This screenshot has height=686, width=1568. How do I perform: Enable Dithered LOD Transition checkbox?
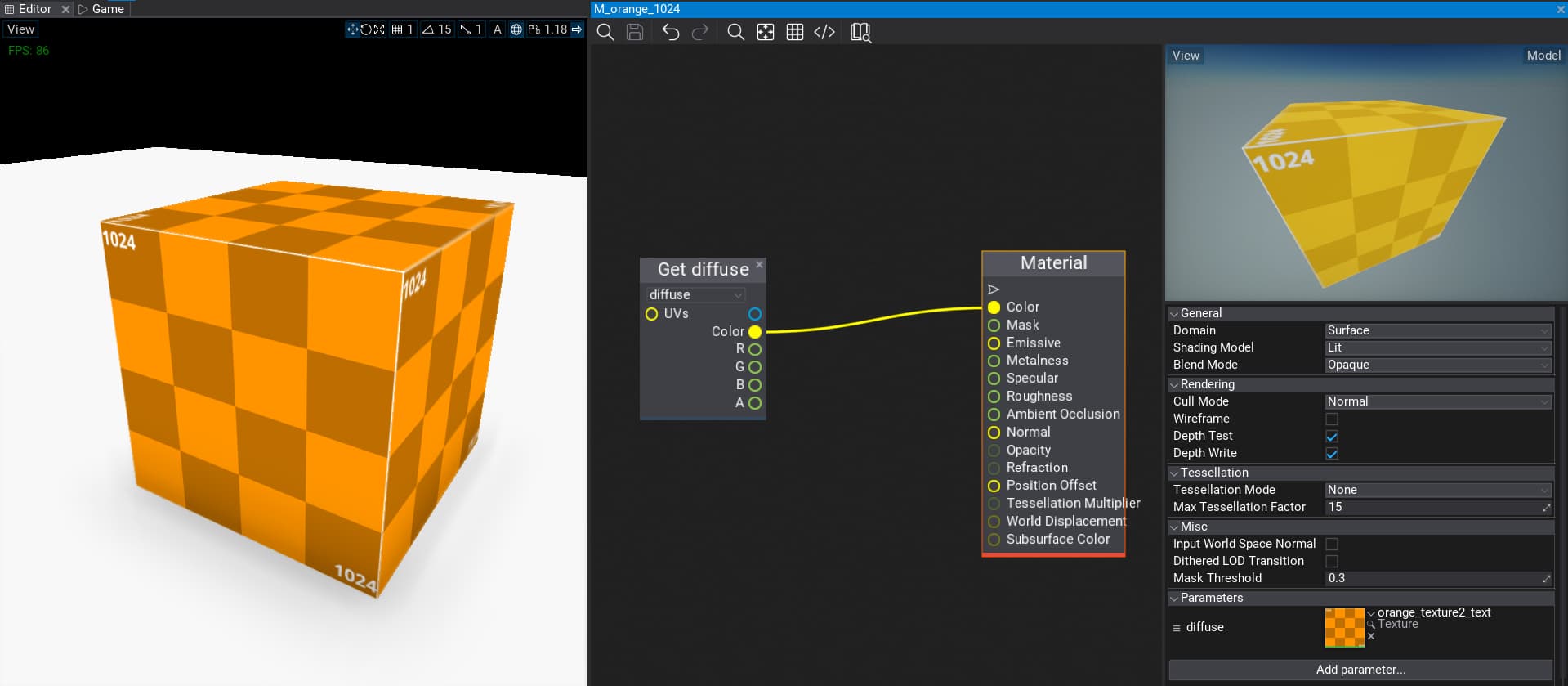point(1332,561)
